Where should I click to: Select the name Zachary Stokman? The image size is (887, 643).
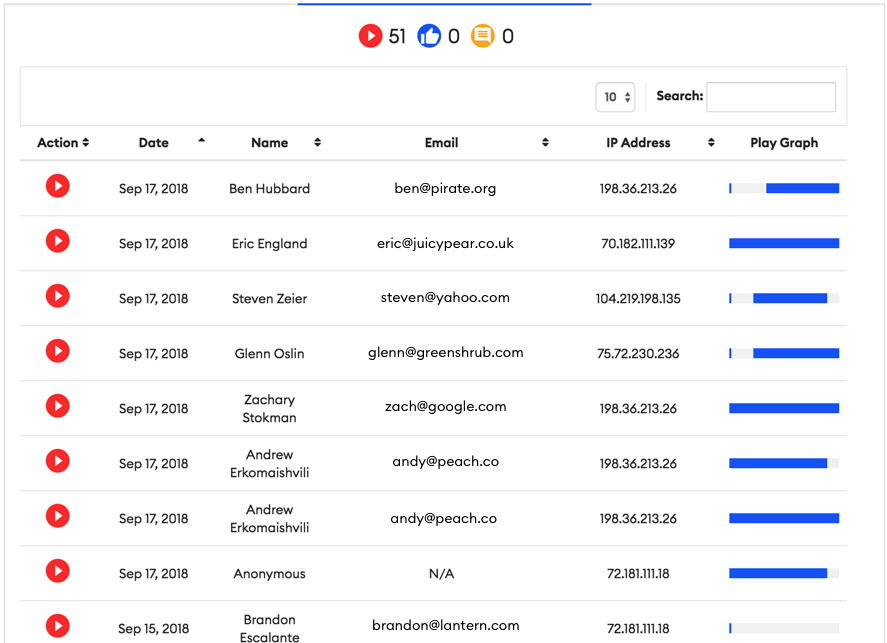tap(269, 408)
